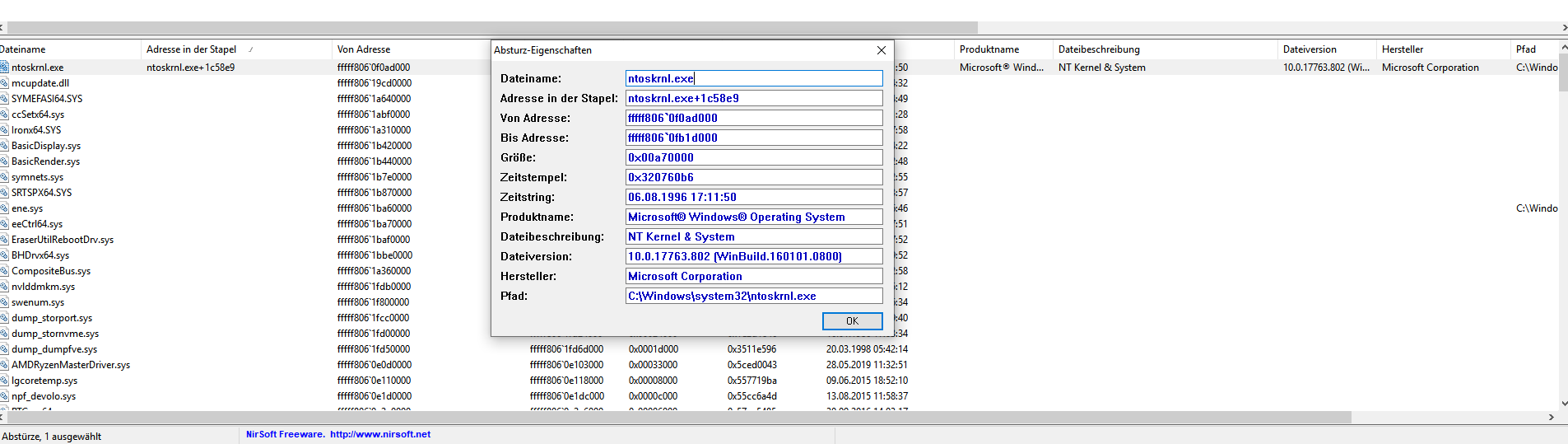The image size is (1568, 444).
Task: Click the file icon beside EraserUtilRebootDrv.sys
Action: click(4, 240)
